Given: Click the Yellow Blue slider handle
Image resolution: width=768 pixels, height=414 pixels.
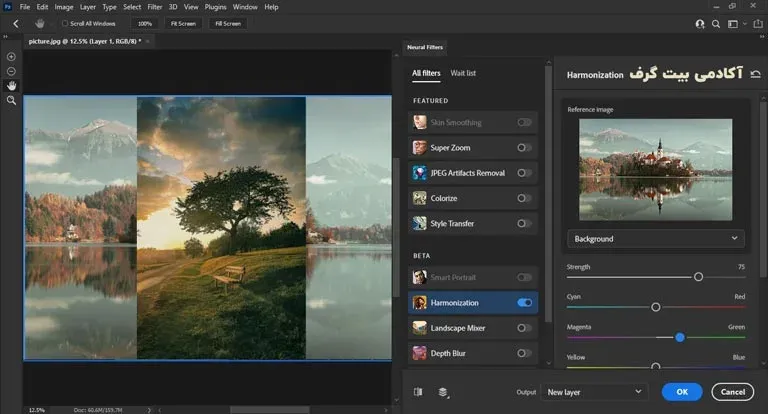Looking at the screenshot, I should (x=655, y=366).
